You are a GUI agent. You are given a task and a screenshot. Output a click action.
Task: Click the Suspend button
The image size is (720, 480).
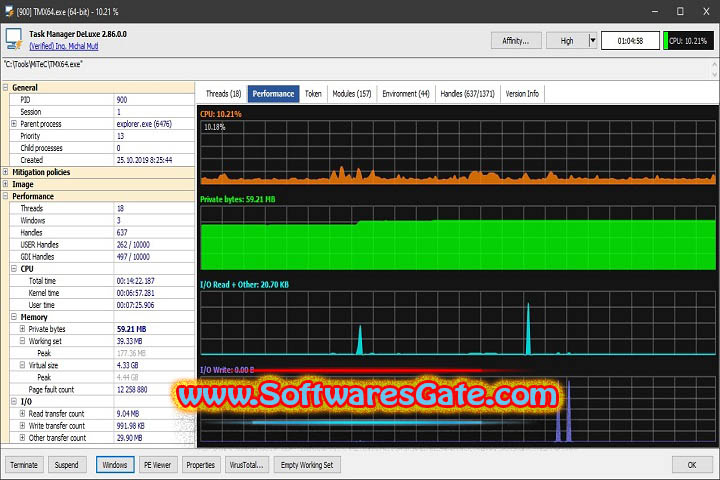[67, 465]
